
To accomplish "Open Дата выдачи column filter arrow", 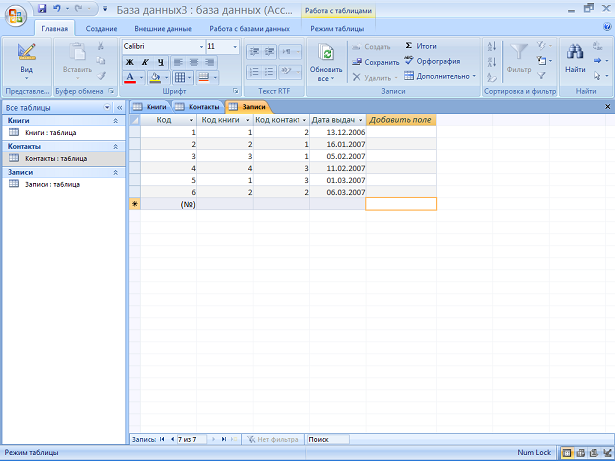I will (360, 120).
